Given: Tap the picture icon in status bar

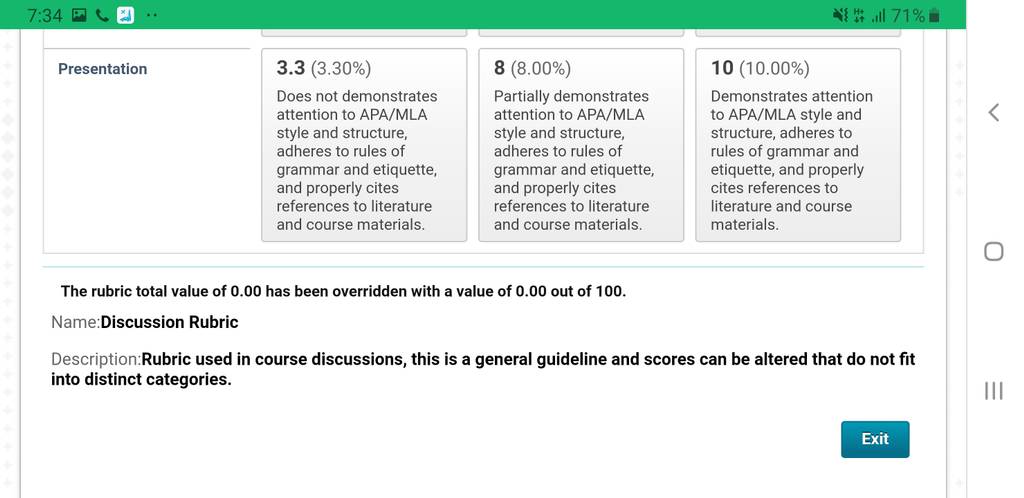Looking at the screenshot, I should coord(79,15).
